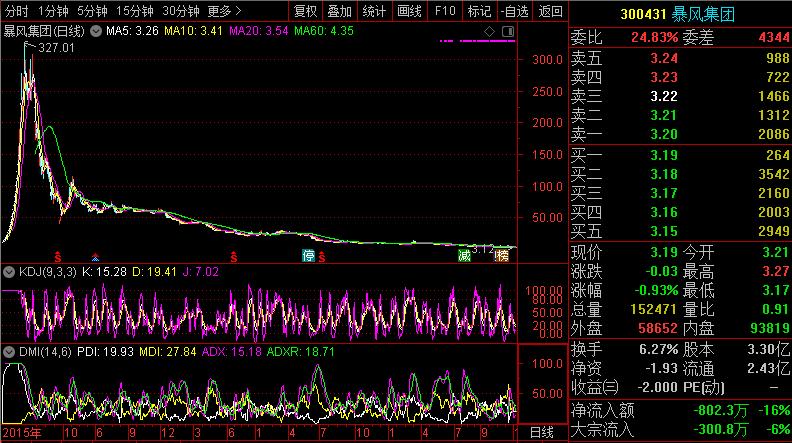The width and height of the screenshot is (792, 443).
Task: Click the 收益(三) -2.000 value
Action: click(657, 388)
